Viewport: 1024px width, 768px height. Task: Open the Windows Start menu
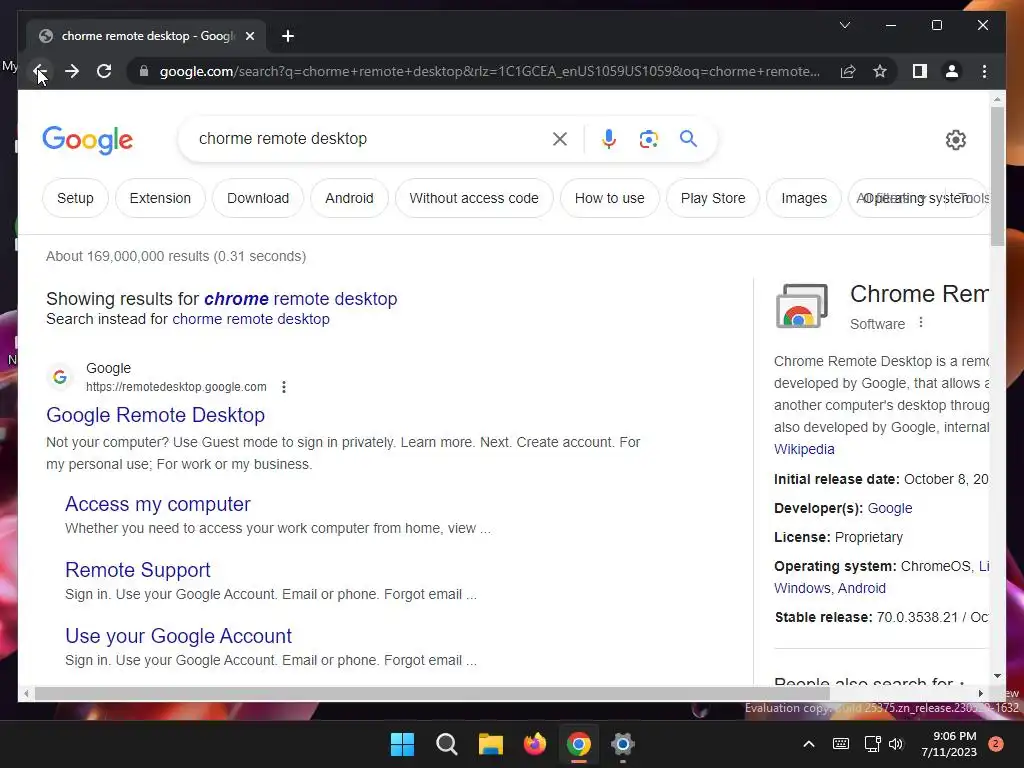point(402,744)
